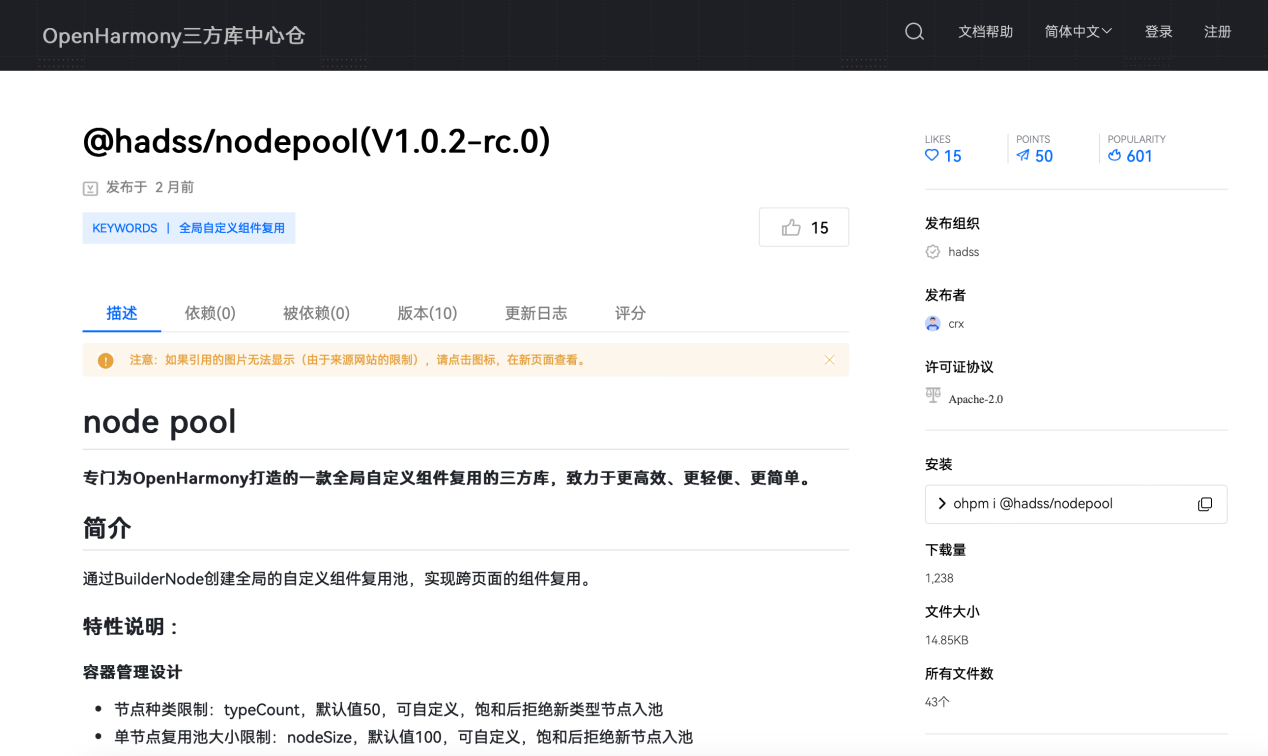The width and height of the screenshot is (1268, 756).
Task: Go to the 评分 tab
Action: tap(630, 313)
